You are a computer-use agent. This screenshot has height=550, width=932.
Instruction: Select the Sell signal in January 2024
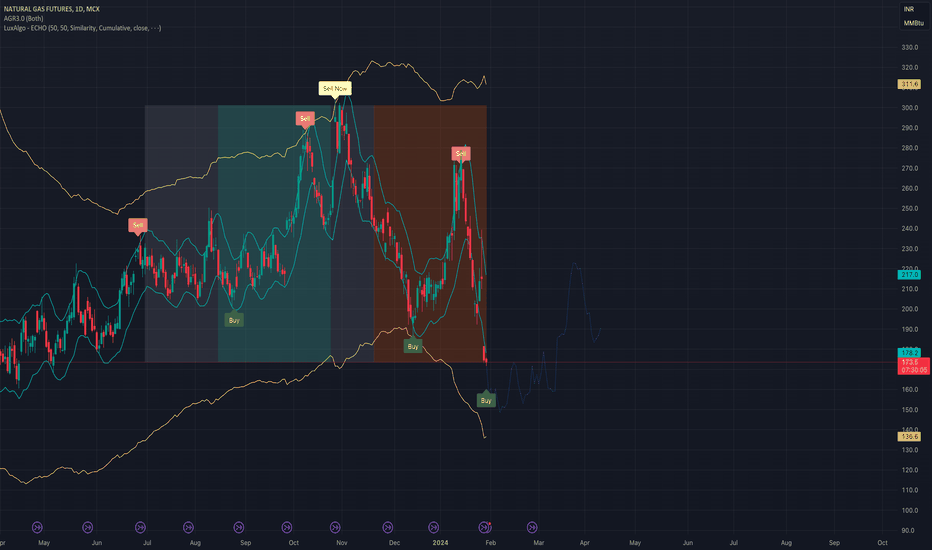pyautogui.click(x=461, y=154)
